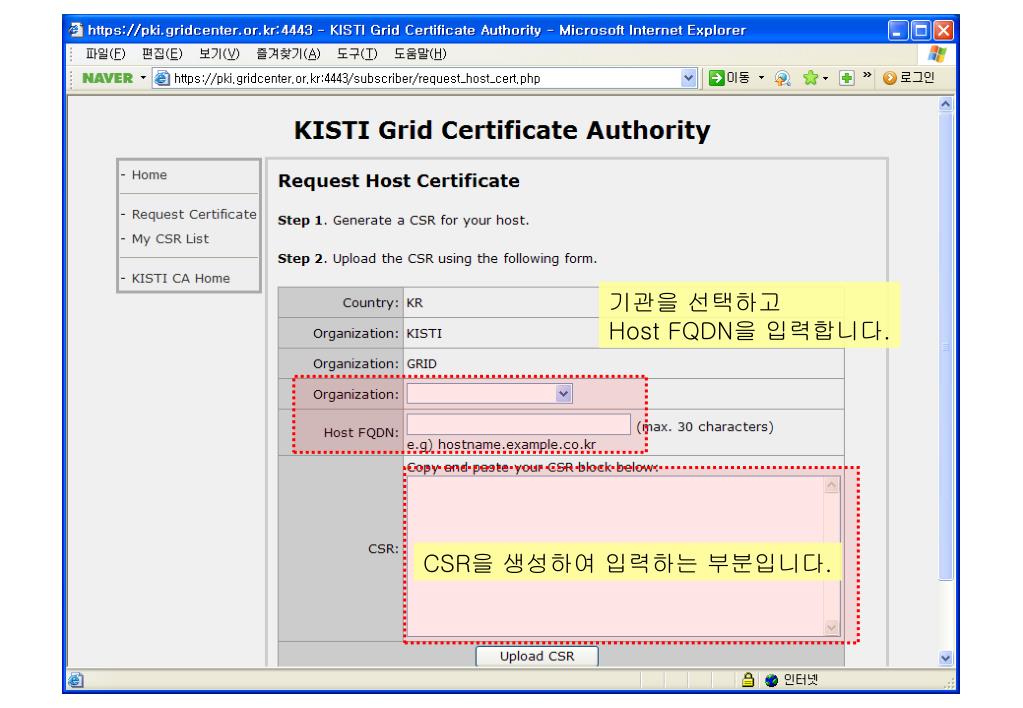This screenshot has width=1023, height=708.
Task: Click the 이동 label in the toolbar
Action: [x=739, y=78]
